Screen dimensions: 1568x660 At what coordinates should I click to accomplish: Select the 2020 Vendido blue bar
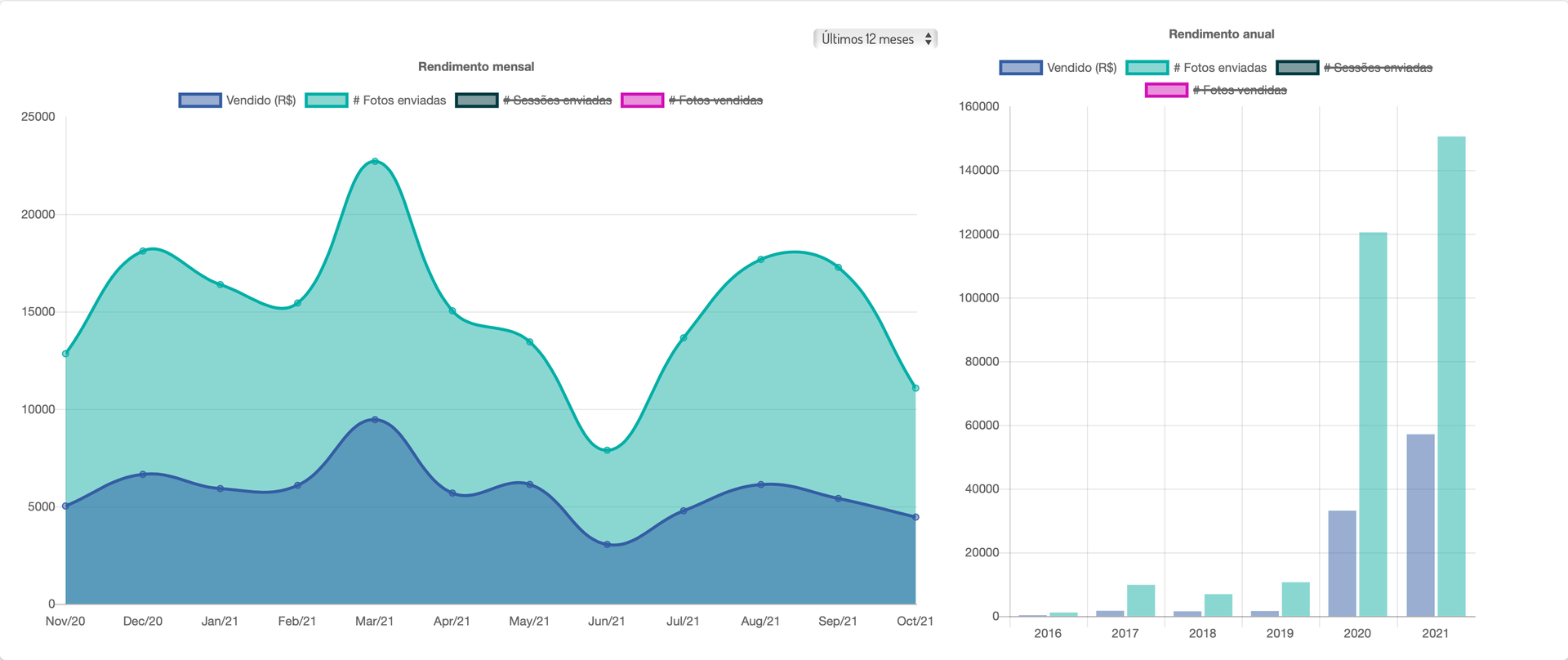click(1342, 564)
